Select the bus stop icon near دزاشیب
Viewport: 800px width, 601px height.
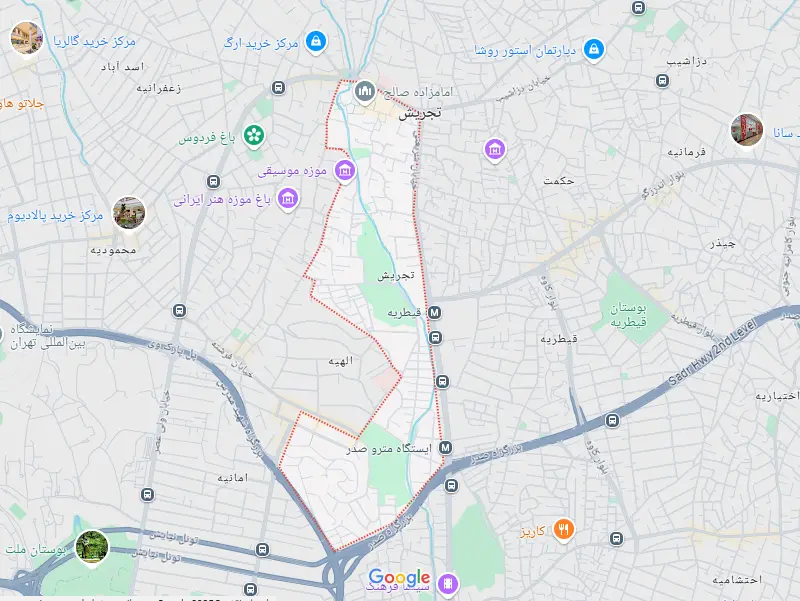pos(662,81)
